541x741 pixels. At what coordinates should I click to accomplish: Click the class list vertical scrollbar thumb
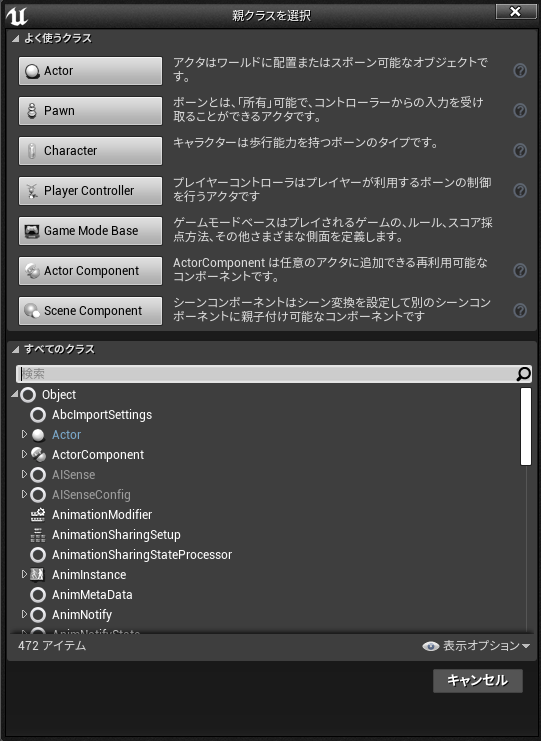click(525, 427)
